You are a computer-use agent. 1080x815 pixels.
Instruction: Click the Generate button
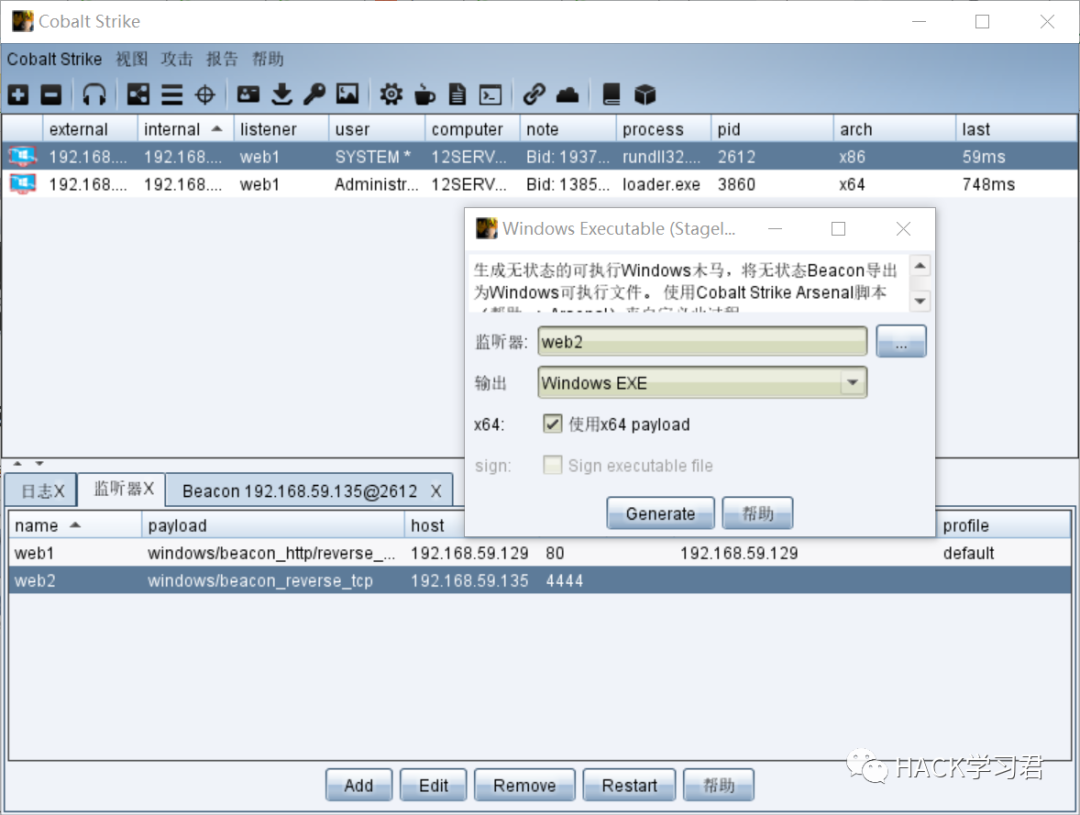point(660,513)
